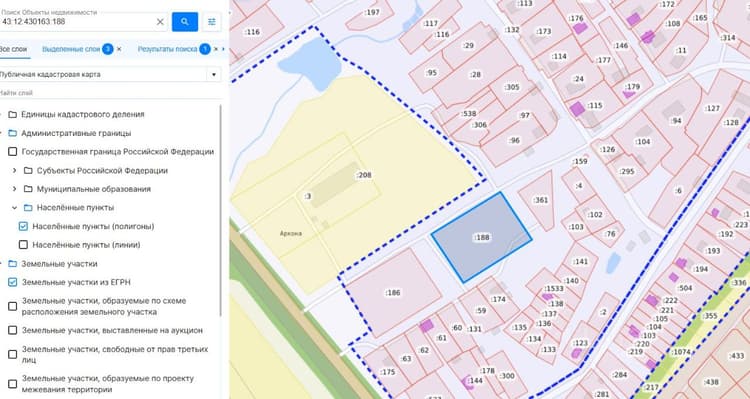Click parcel :29 on the map
Image resolution: width=750 pixels, height=399 pixels.
[x=468, y=45]
